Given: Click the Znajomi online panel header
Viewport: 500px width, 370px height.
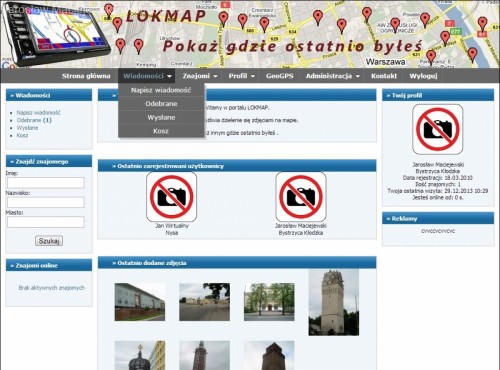Looking at the screenshot, I should coord(49,265).
